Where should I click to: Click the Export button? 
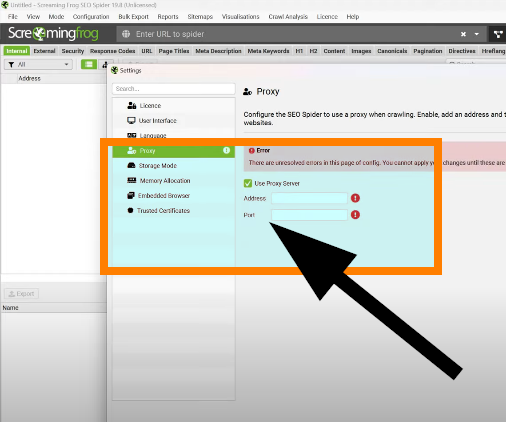[21, 294]
